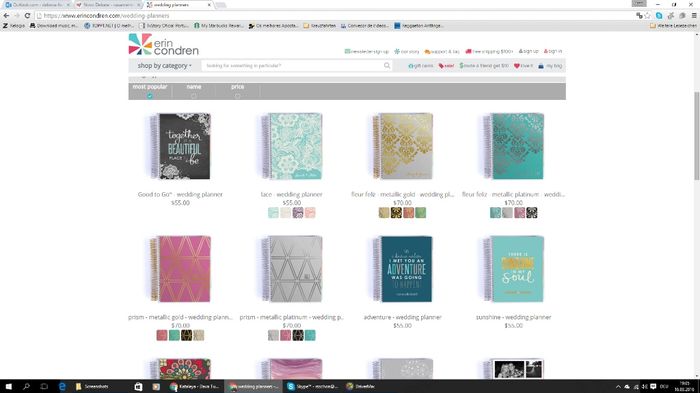Open the Windows Start menu
The image size is (700, 393).
8,386
